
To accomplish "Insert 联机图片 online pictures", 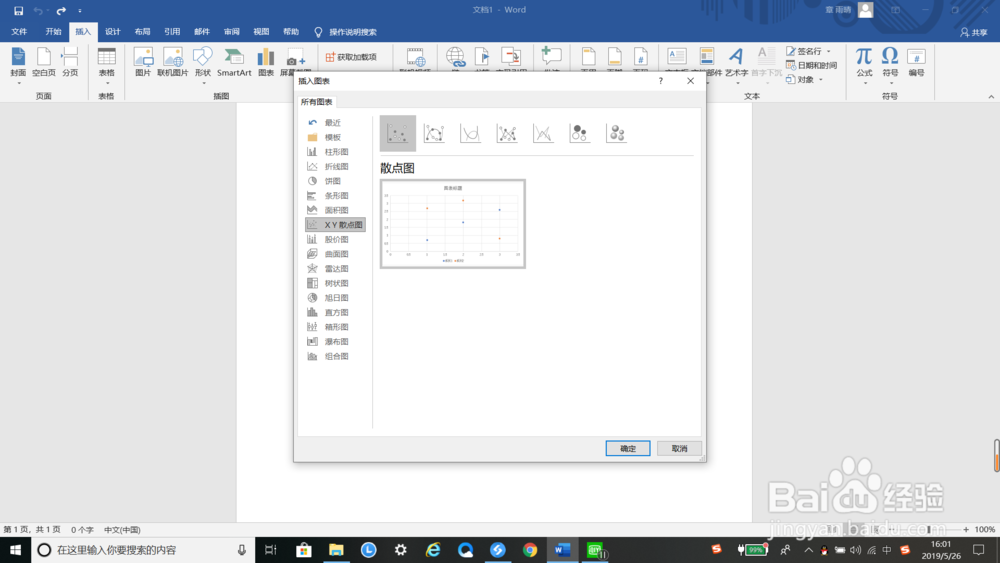I will [173, 62].
